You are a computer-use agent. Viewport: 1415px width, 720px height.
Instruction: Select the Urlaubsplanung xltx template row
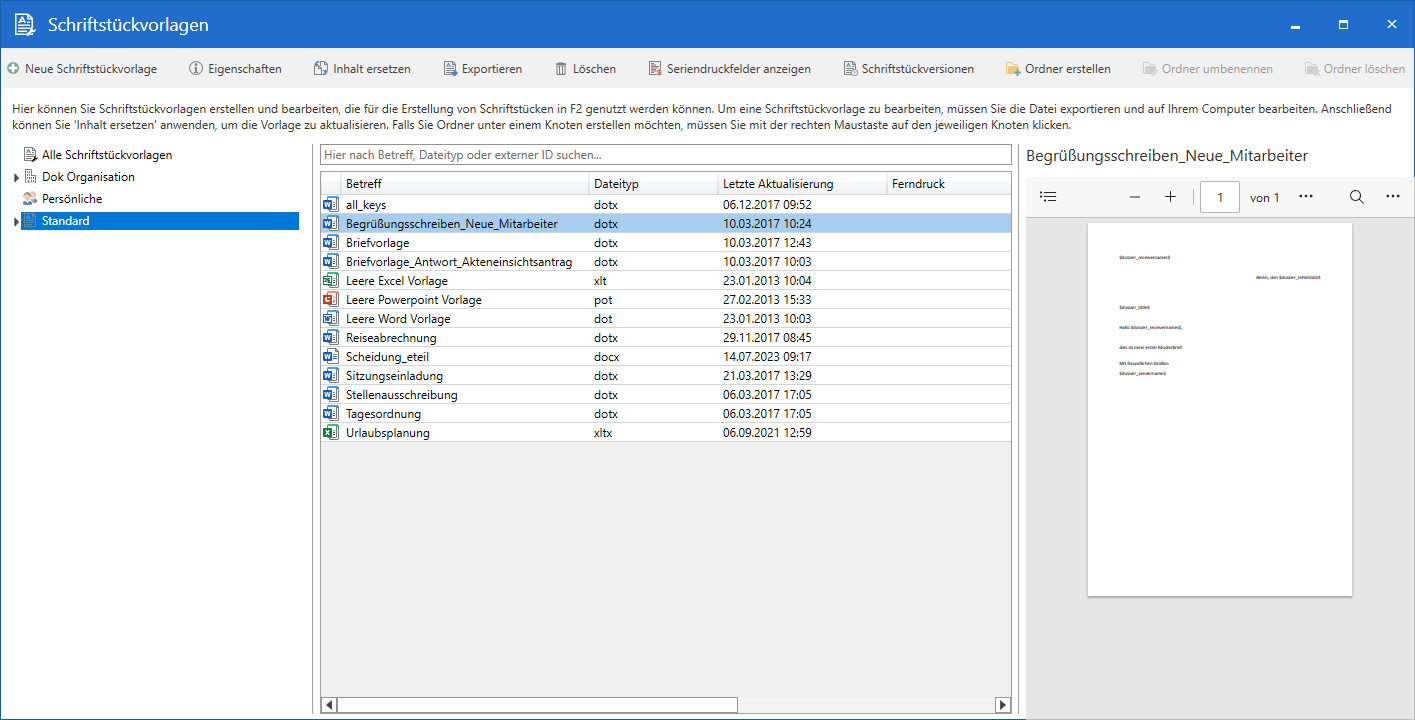388,433
